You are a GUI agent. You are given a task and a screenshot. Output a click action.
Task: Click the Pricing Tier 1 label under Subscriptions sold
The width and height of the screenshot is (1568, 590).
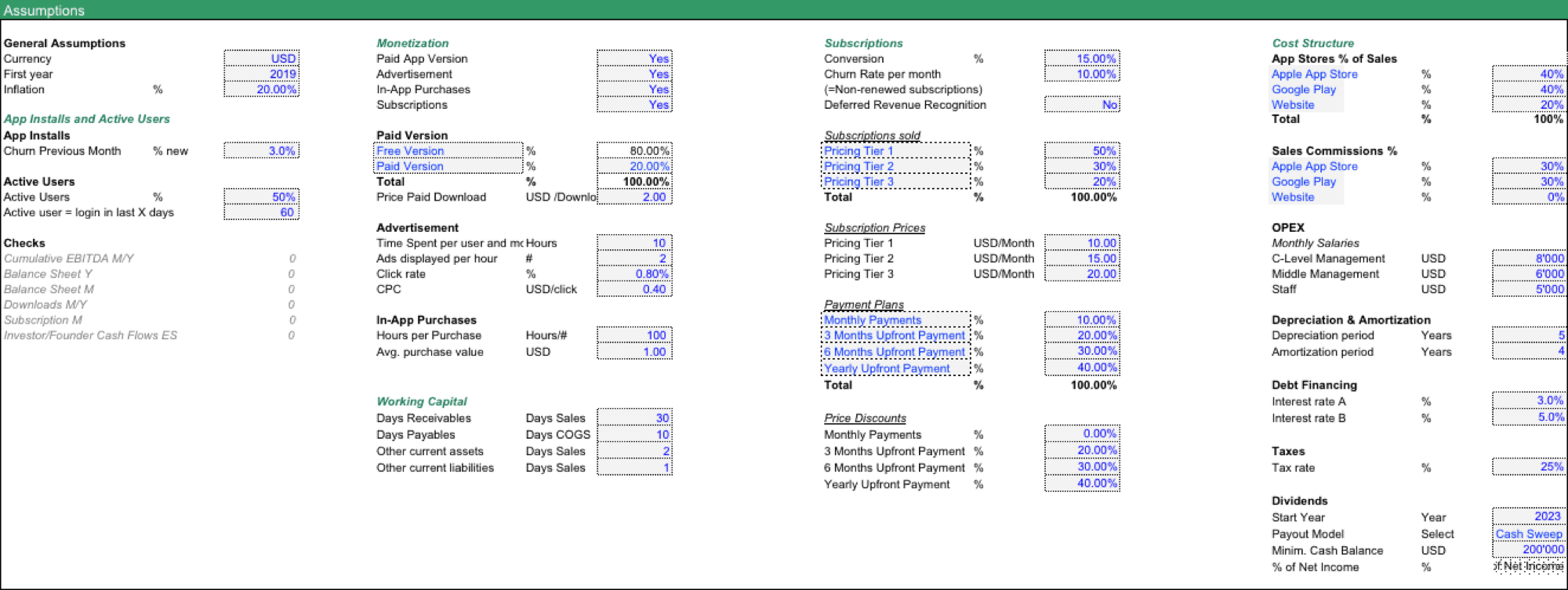click(896, 150)
